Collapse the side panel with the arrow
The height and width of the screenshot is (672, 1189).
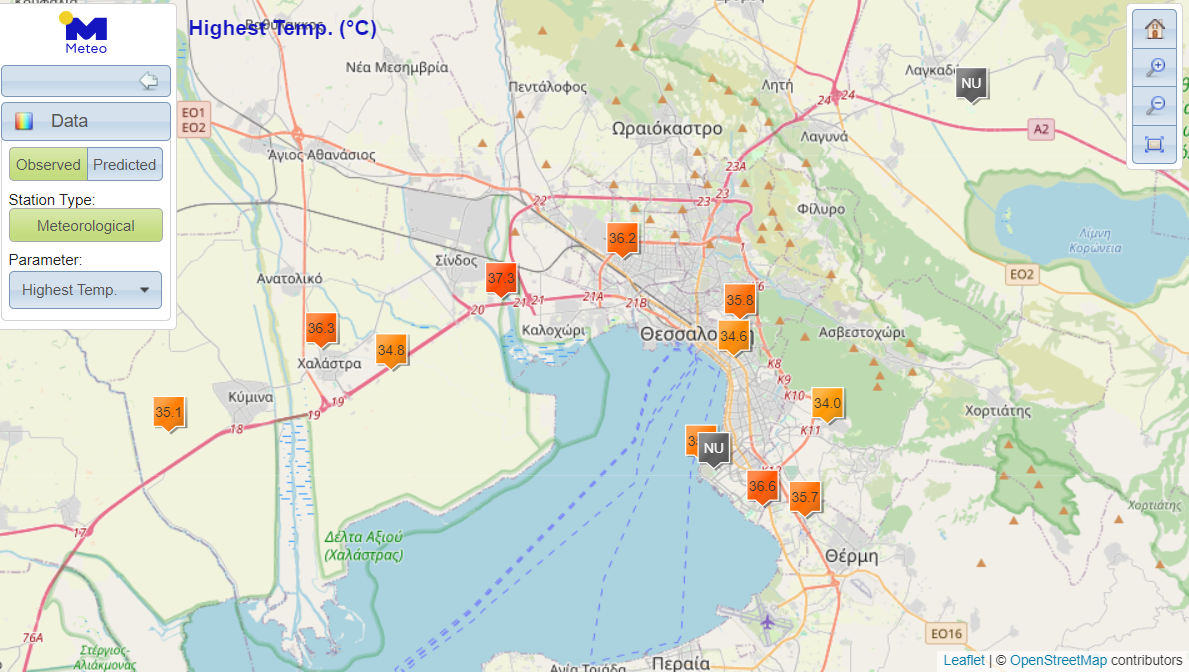pyautogui.click(x=149, y=81)
